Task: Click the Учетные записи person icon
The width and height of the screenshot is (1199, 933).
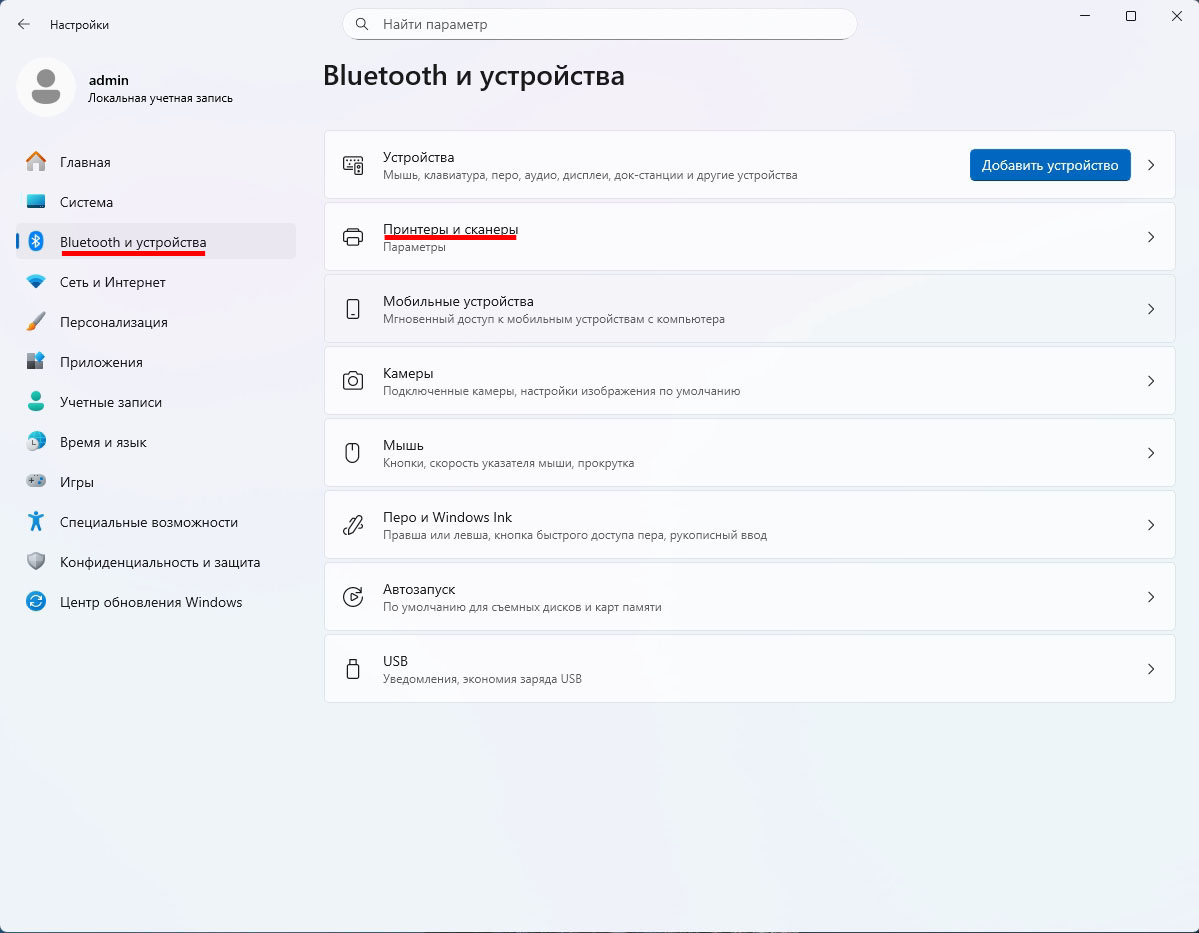Action: tap(36, 401)
